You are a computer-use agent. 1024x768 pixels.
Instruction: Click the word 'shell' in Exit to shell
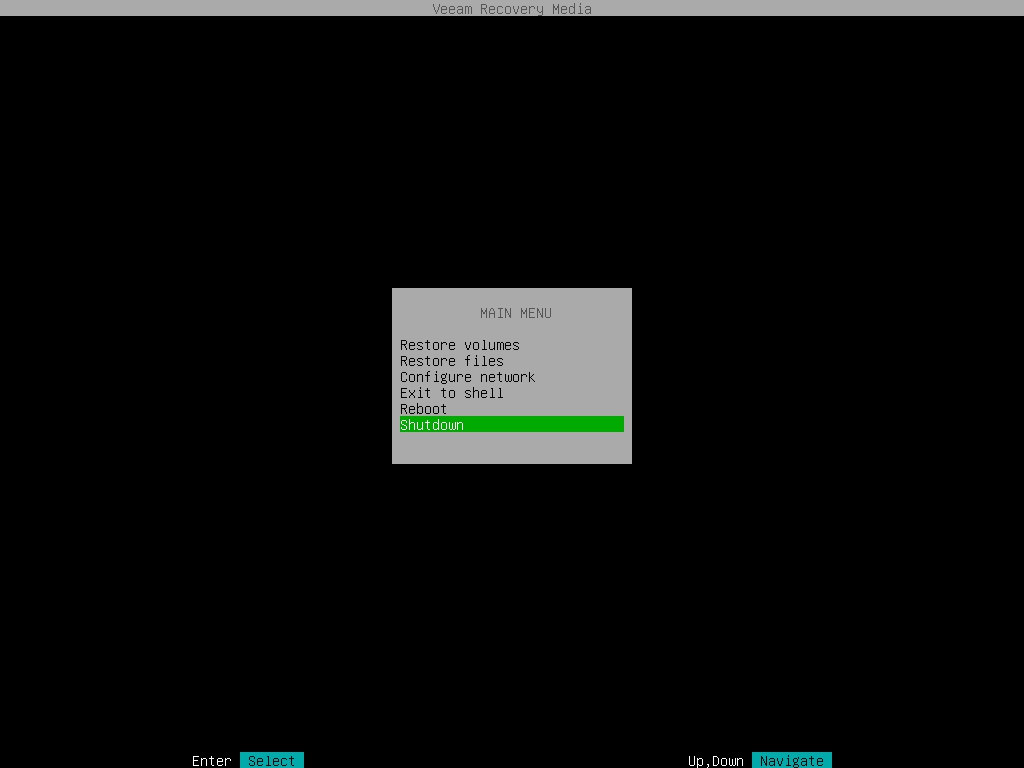click(x=483, y=393)
